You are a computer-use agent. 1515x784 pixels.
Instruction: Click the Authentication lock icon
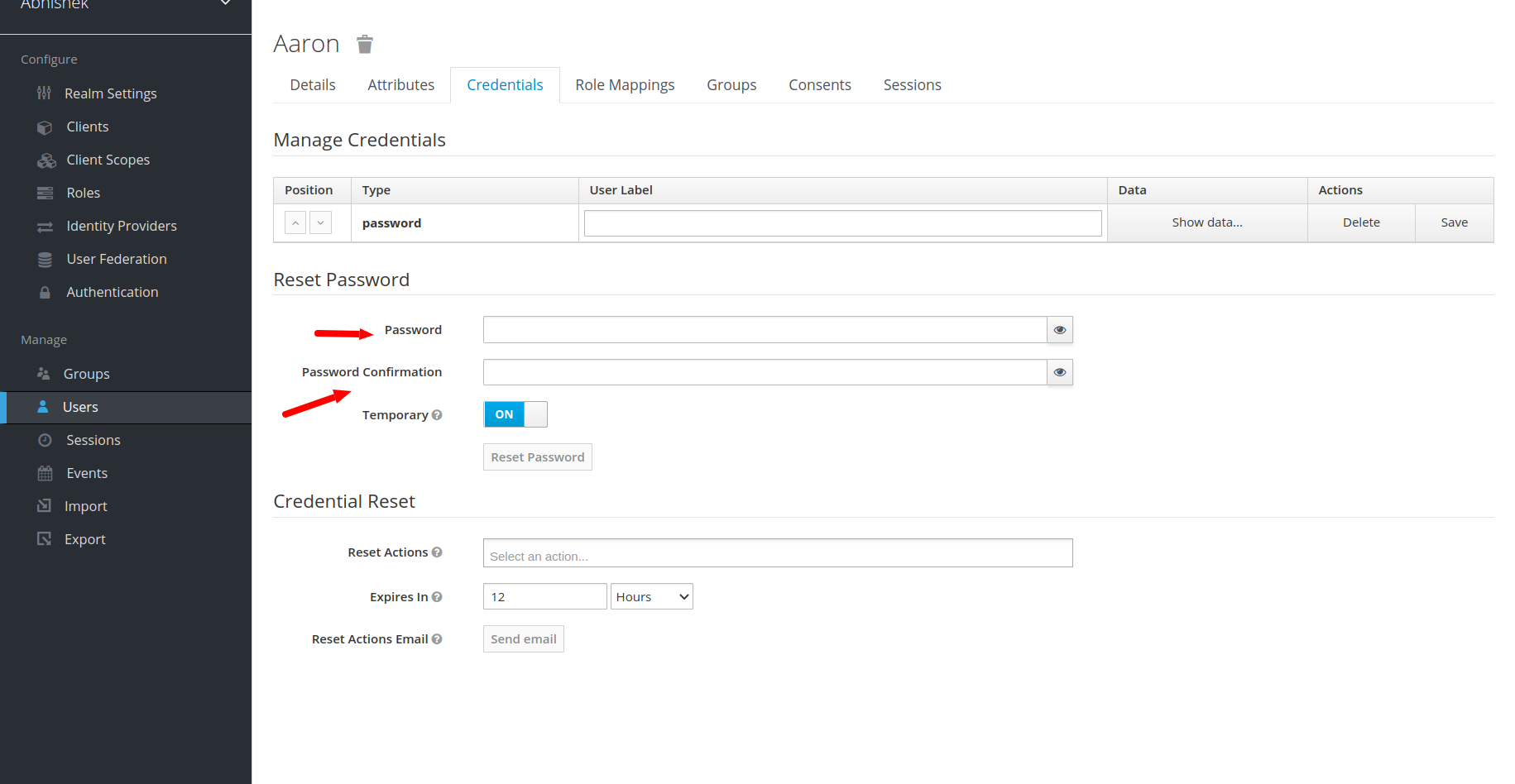pyautogui.click(x=45, y=293)
